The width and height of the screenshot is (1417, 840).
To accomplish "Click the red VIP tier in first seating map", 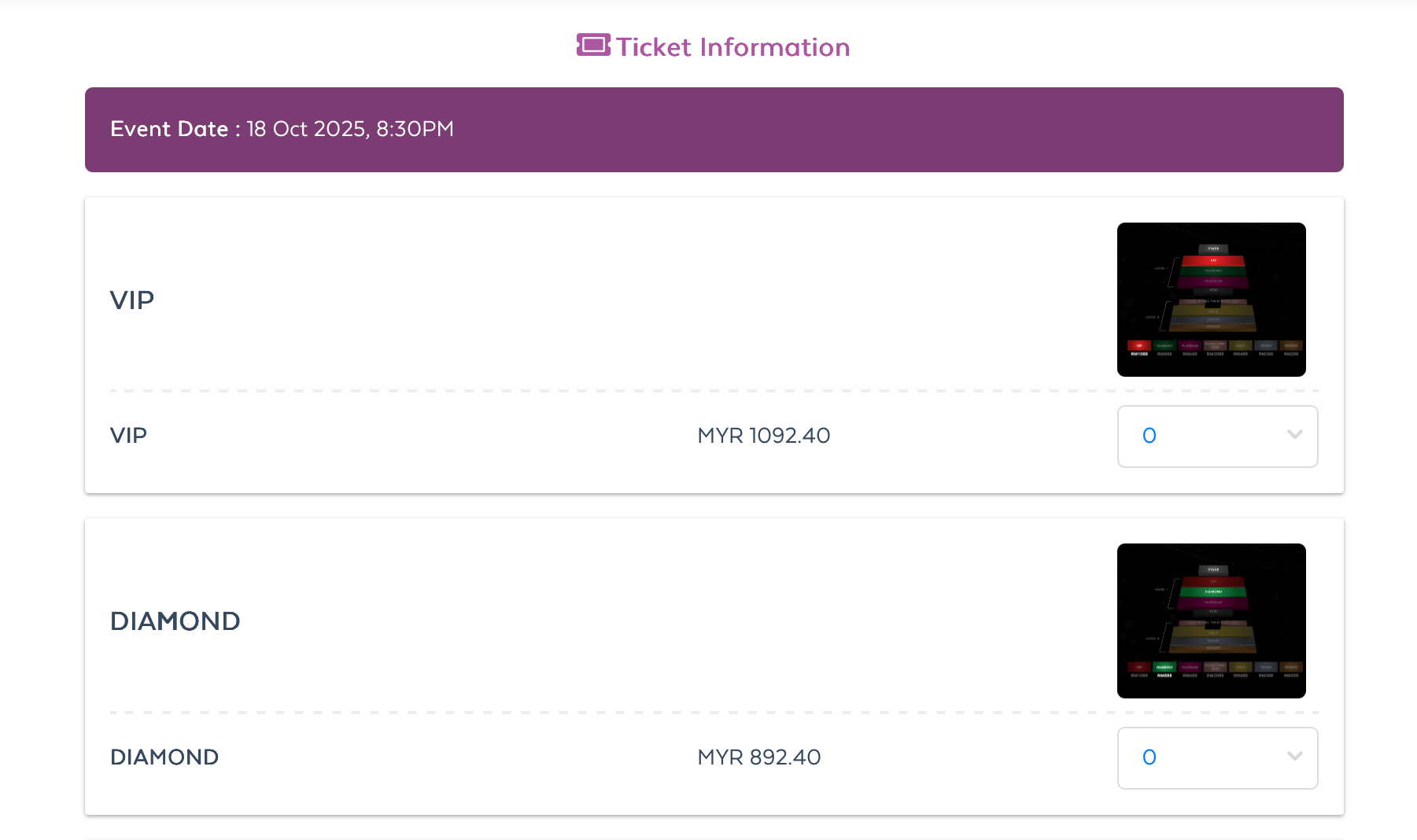I will 1212,260.
